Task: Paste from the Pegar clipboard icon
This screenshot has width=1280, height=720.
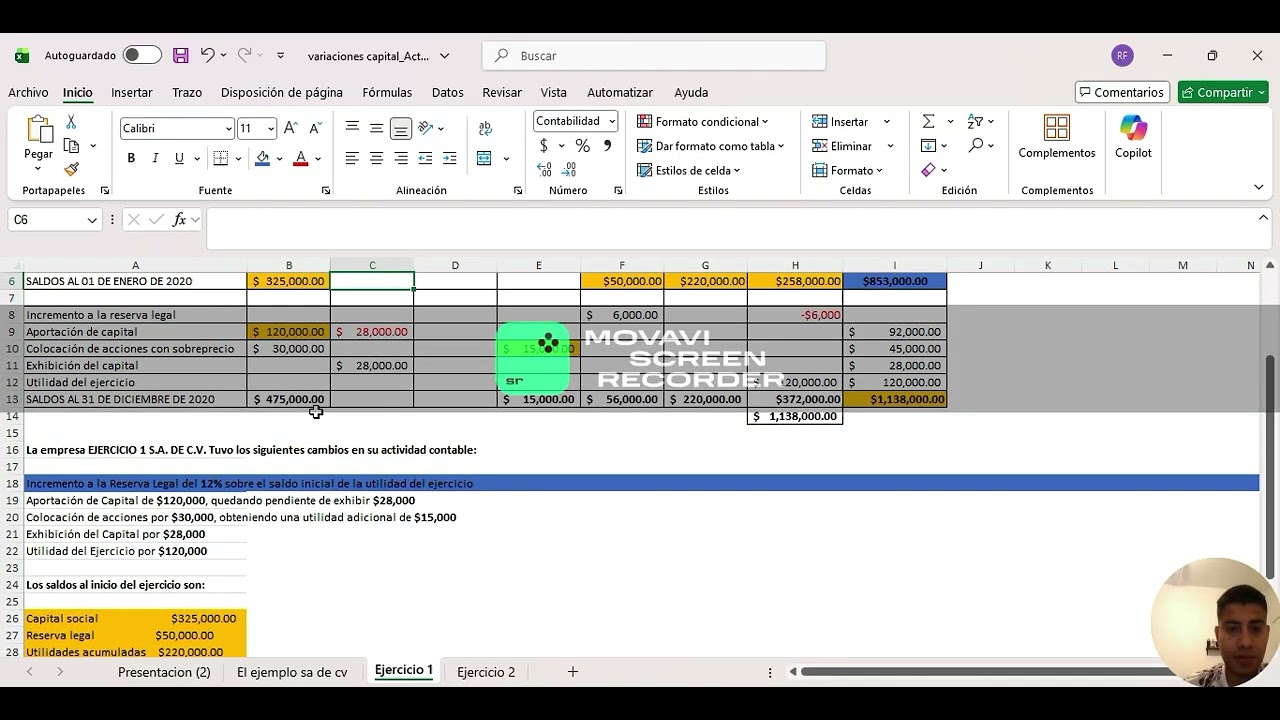Action: (39, 130)
